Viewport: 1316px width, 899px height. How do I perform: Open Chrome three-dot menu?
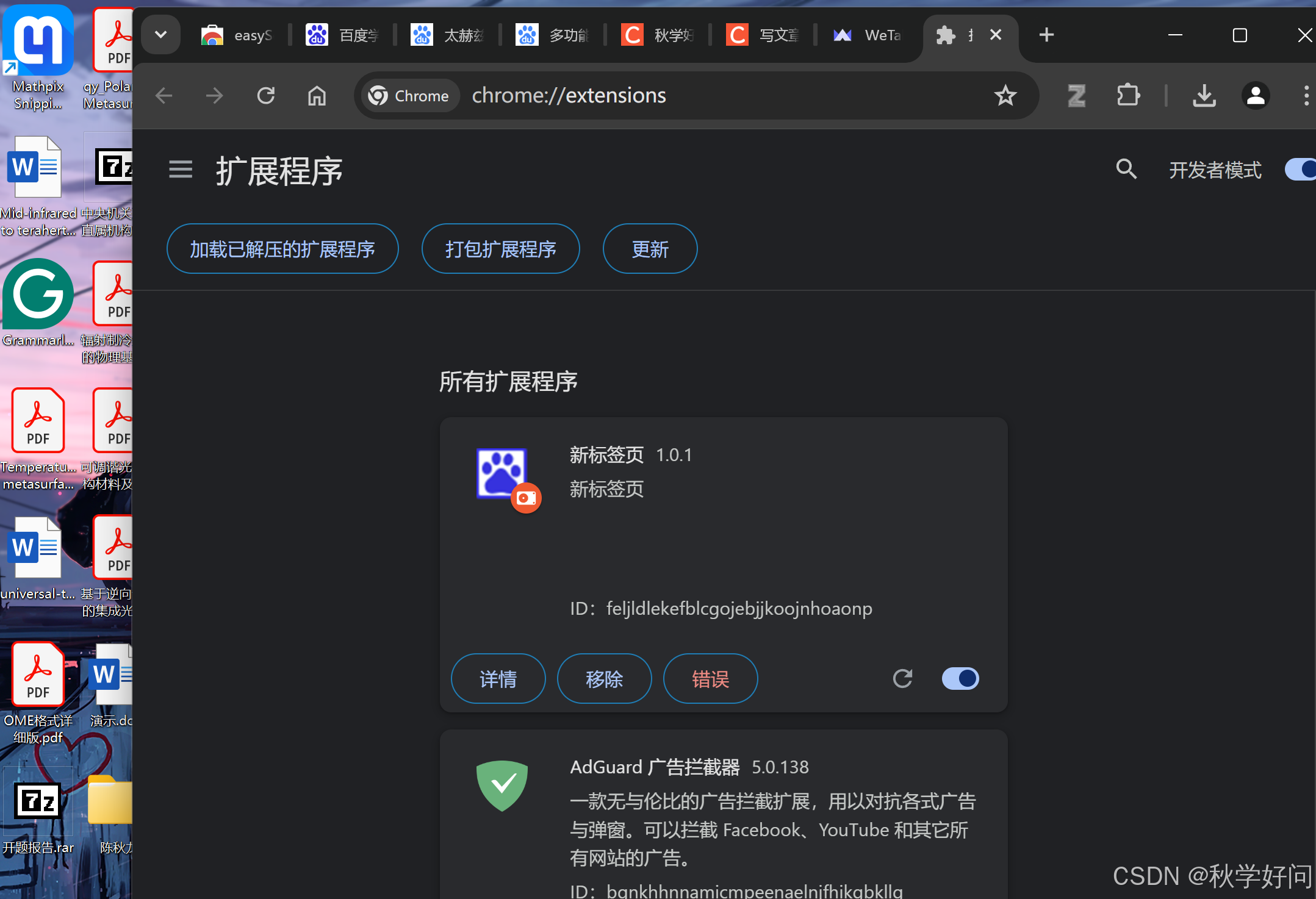click(x=1306, y=96)
